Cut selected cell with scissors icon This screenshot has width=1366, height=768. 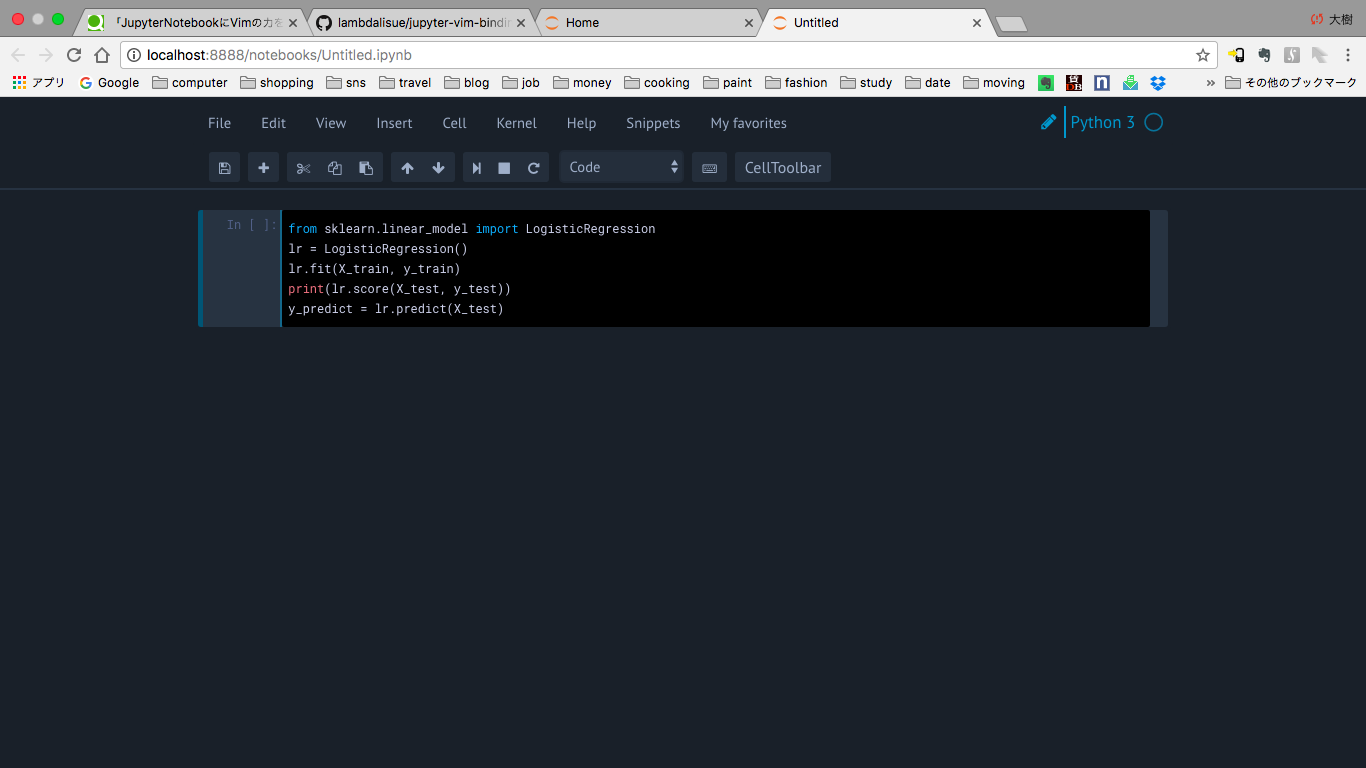304,168
